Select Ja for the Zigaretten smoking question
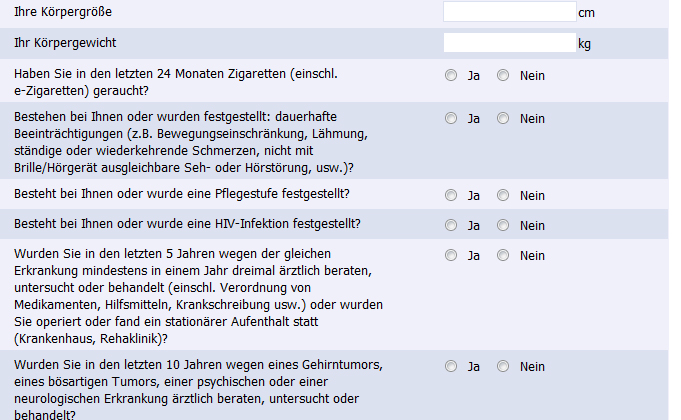The width and height of the screenshot is (681, 420). click(x=451, y=75)
